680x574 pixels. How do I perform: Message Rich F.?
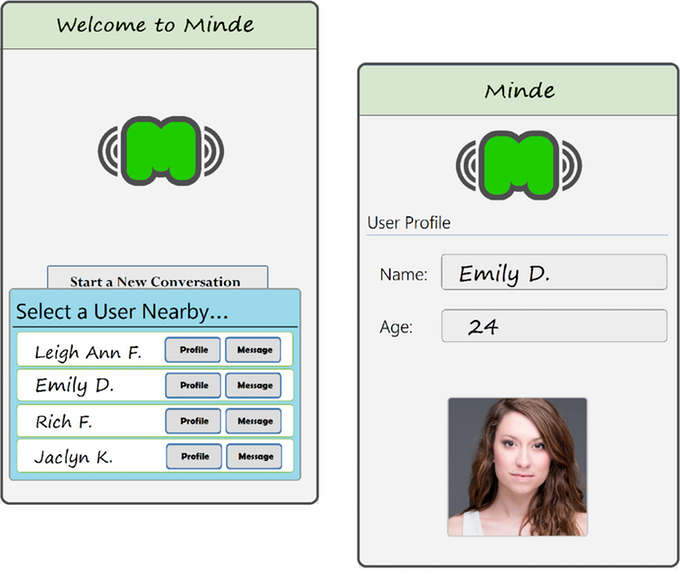coord(254,421)
